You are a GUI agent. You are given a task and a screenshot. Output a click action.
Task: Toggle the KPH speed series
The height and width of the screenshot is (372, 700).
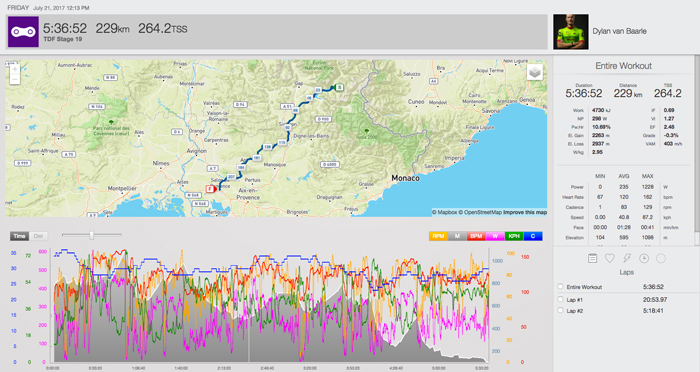pos(514,236)
